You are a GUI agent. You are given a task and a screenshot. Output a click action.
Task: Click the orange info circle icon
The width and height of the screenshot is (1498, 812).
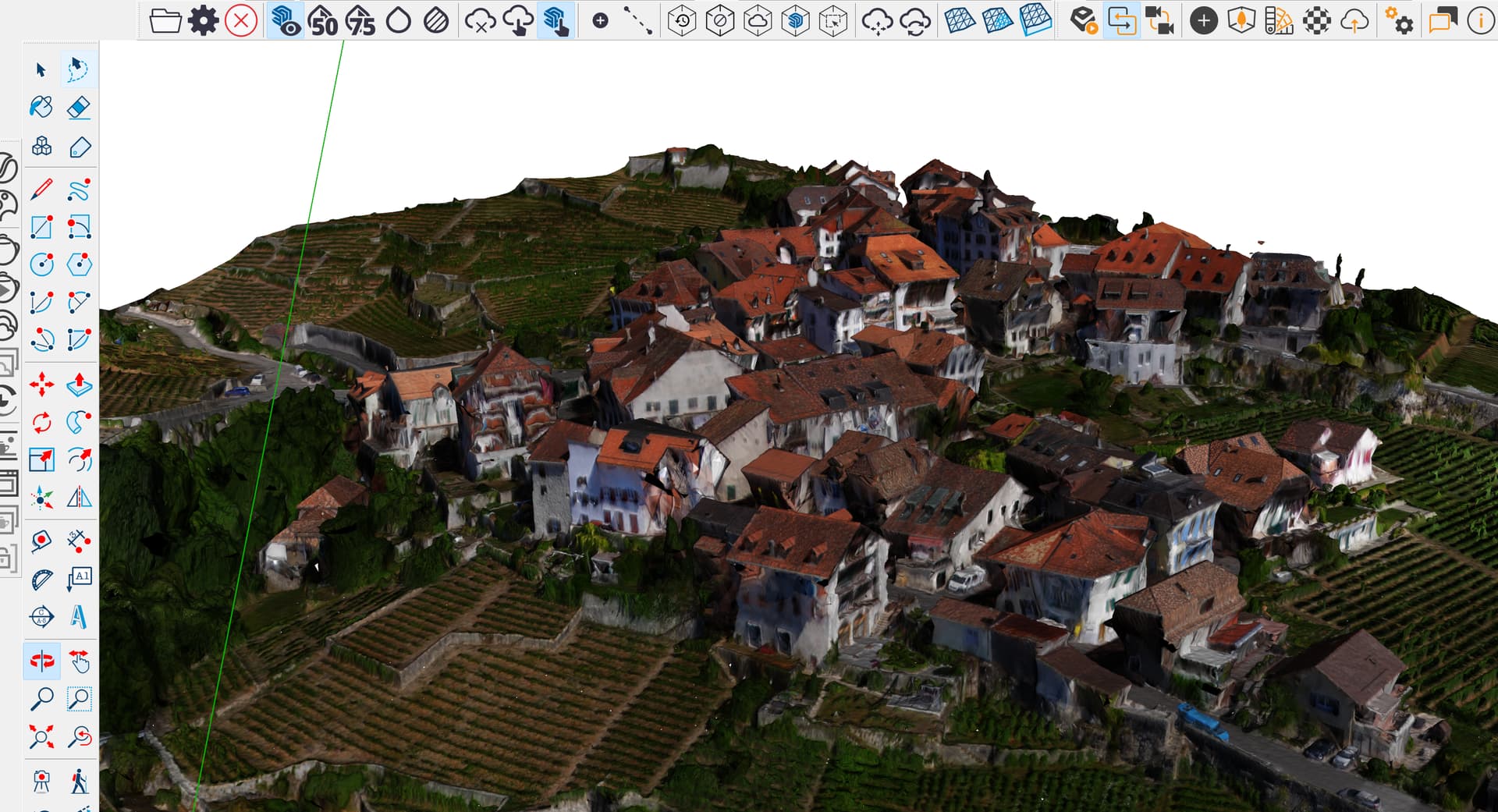1480,21
